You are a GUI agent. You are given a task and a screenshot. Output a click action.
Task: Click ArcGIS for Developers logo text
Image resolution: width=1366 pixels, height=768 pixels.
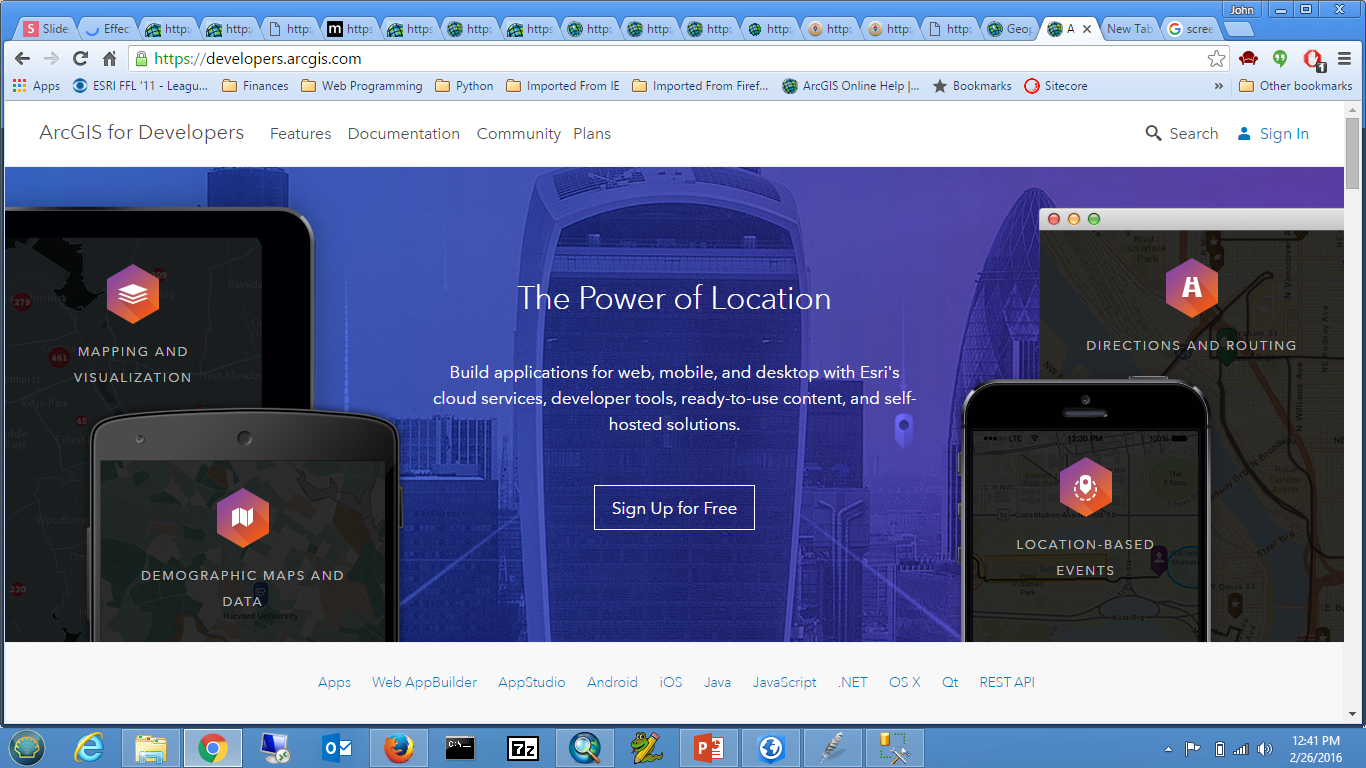[141, 132]
